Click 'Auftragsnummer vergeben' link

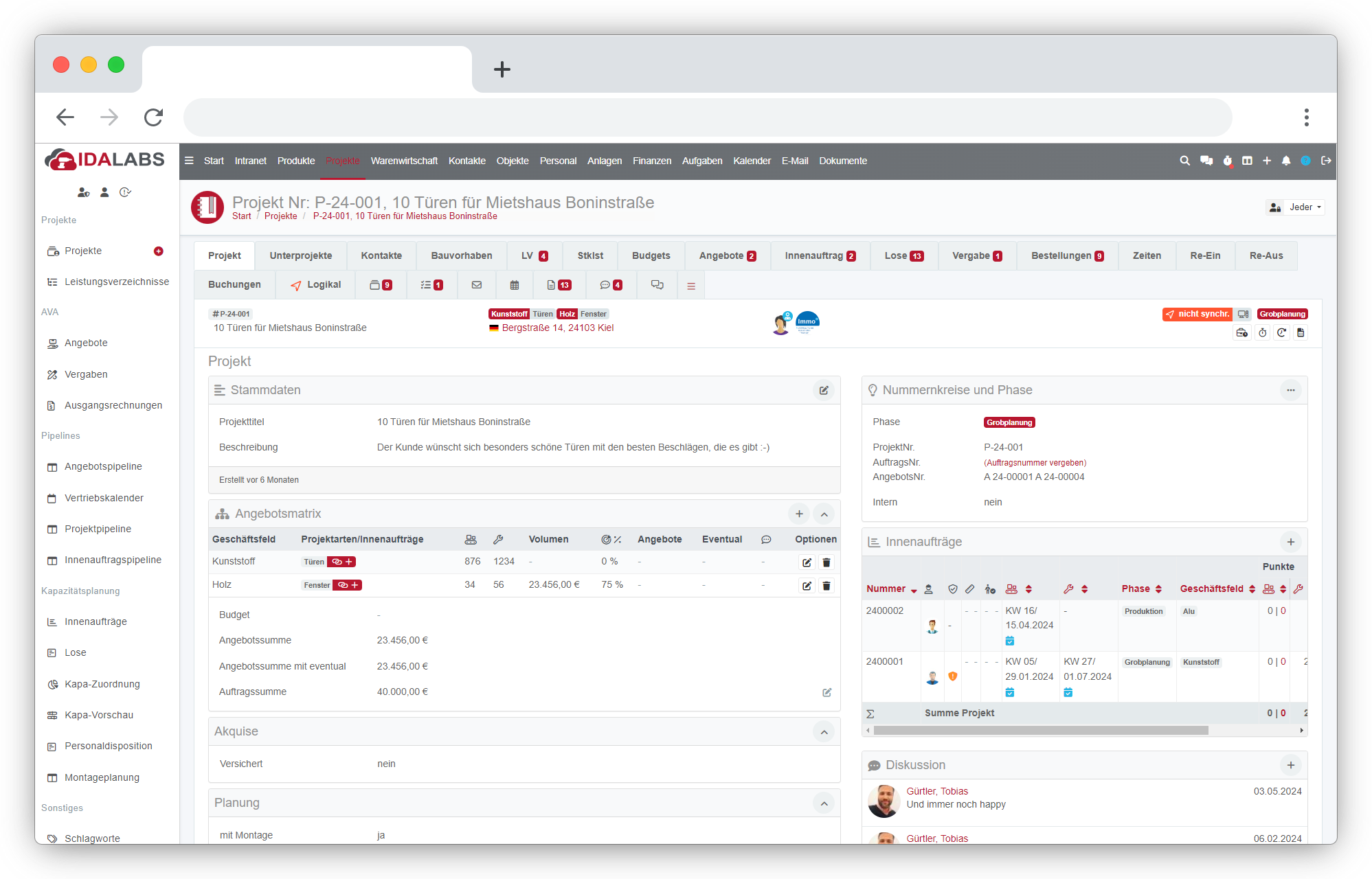(x=1035, y=463)
